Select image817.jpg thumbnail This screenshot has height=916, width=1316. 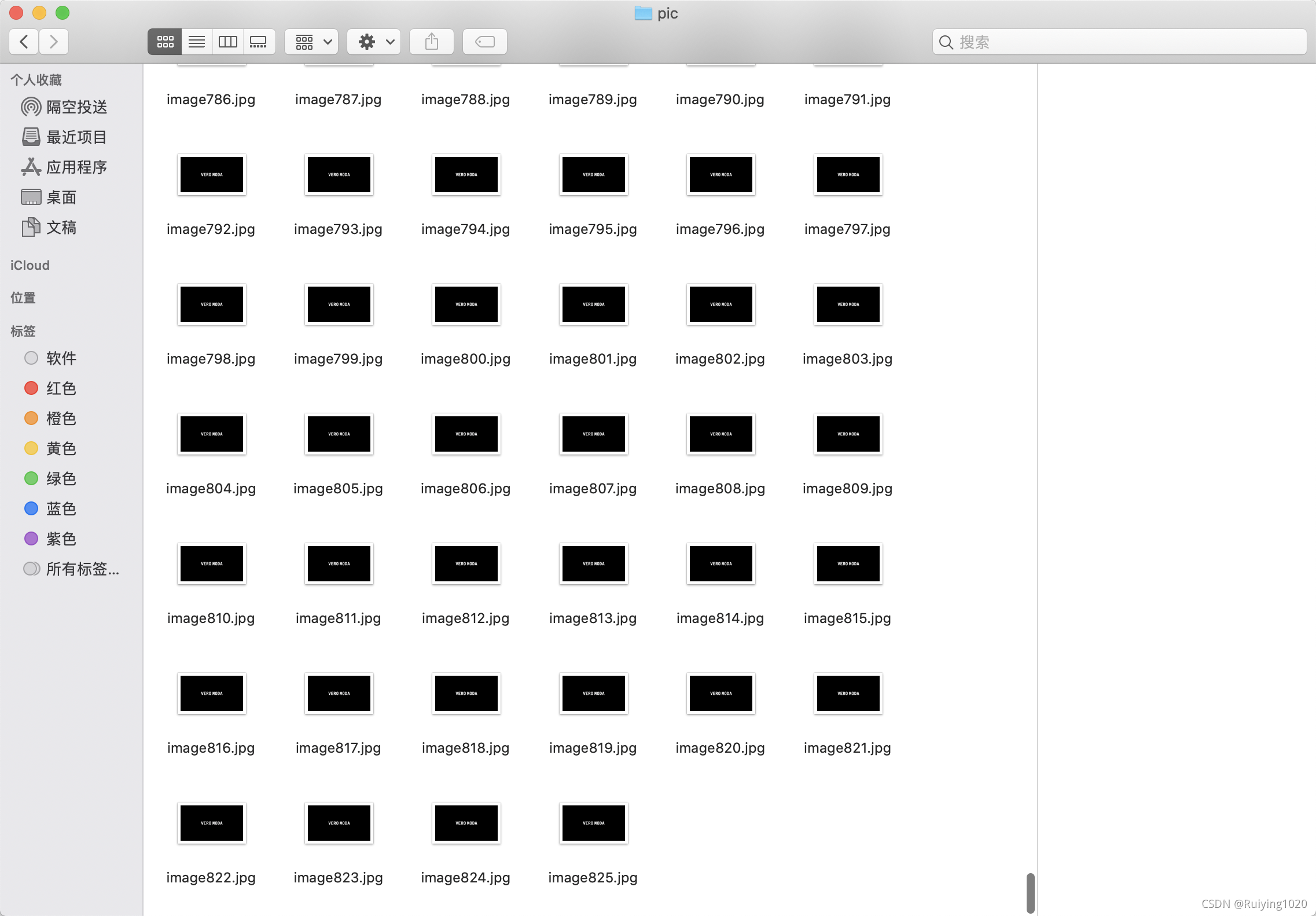tap(339, 693)
